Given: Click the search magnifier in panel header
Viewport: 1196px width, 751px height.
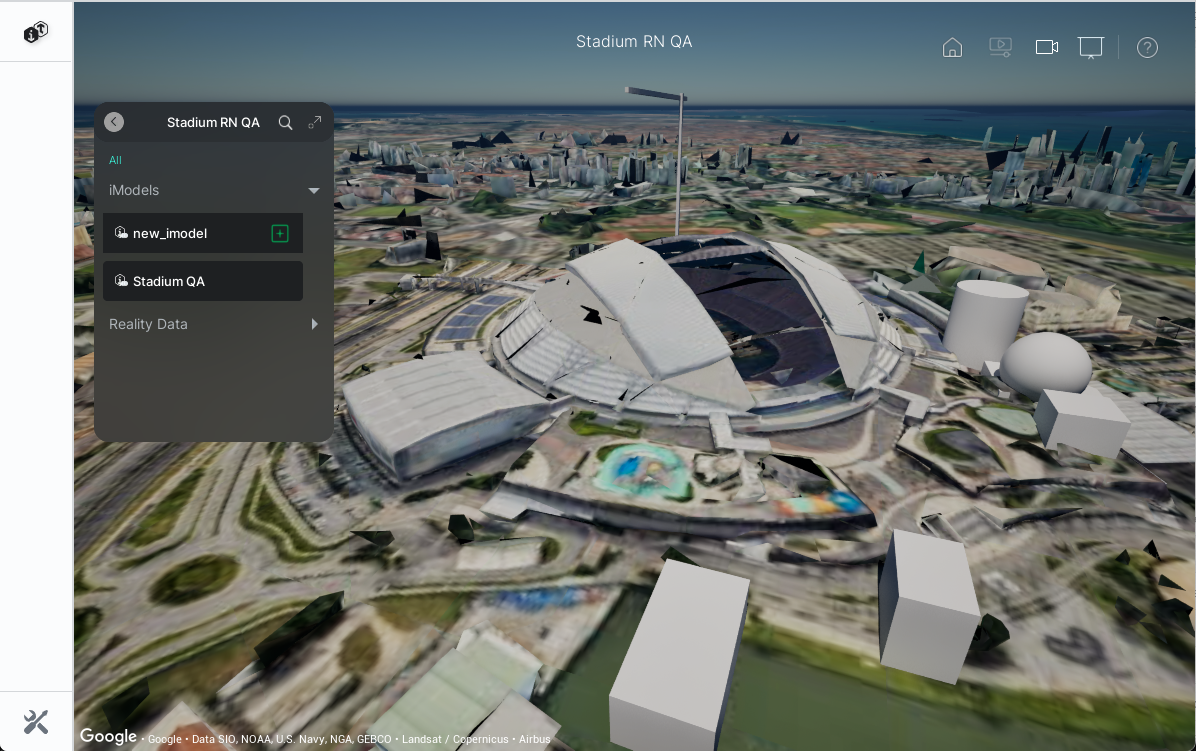Looking at the screenshot, I should (286, 122).
